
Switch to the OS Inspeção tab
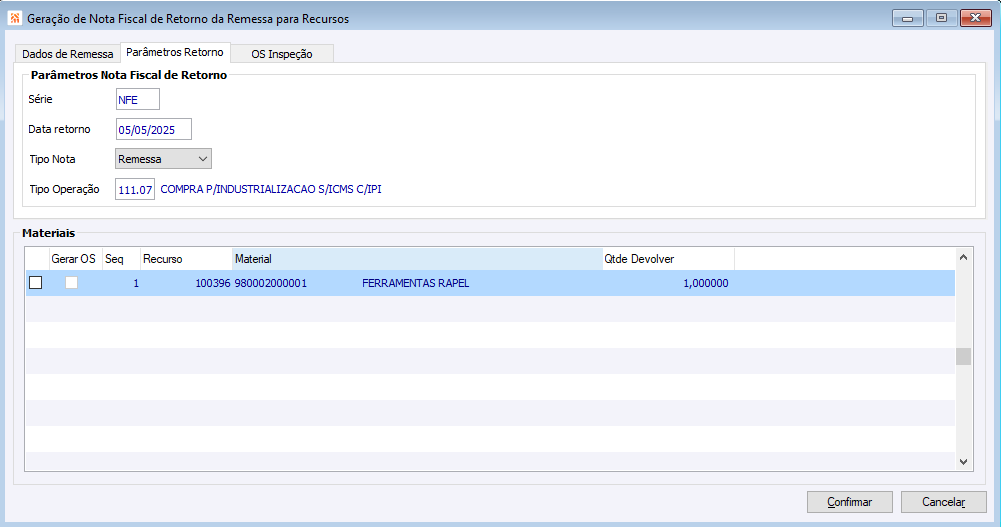(x=282, y=54)
